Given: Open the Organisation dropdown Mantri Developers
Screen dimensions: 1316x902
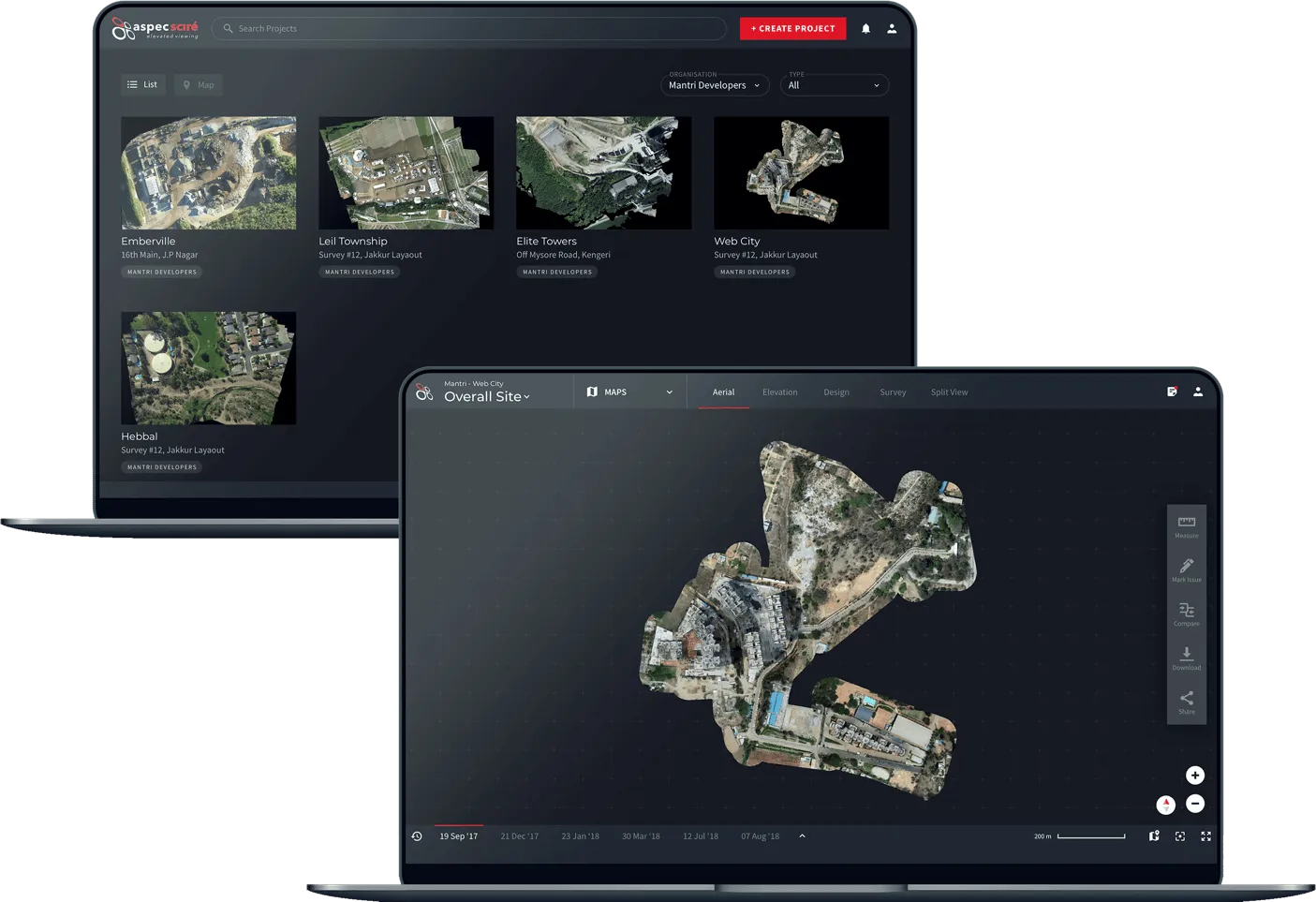Looking at the screenshot, I should 715,85.
